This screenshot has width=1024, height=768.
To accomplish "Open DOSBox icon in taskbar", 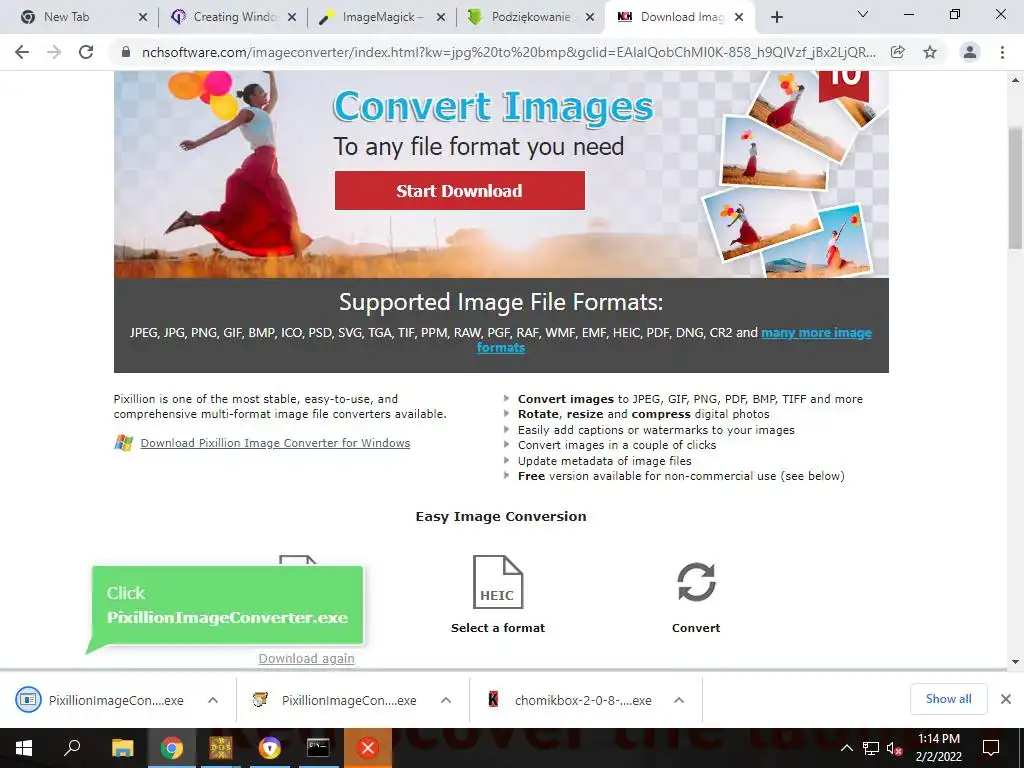I will [221, 748].
